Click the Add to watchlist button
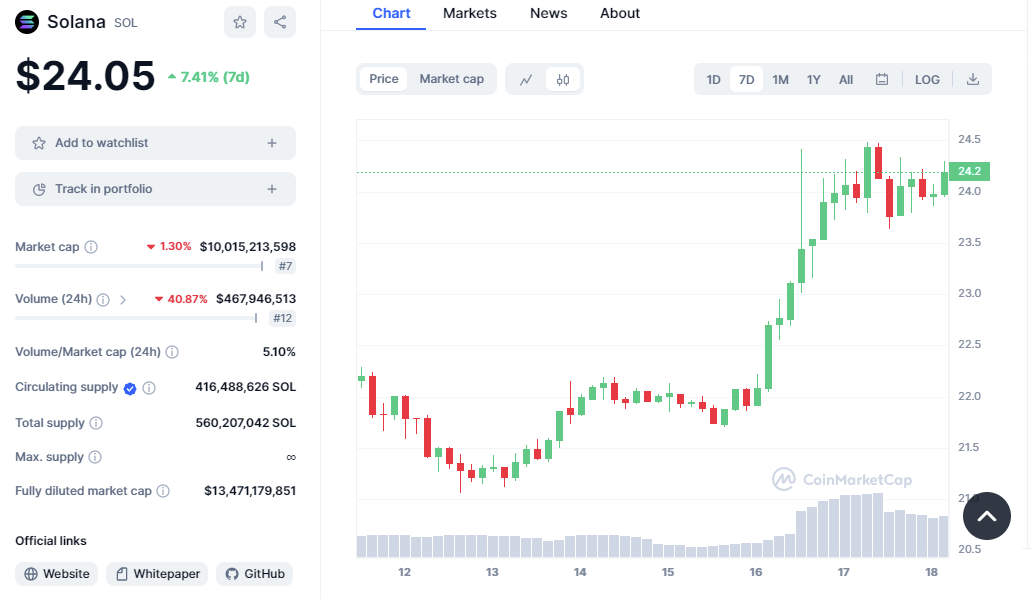 pos(155,143)
